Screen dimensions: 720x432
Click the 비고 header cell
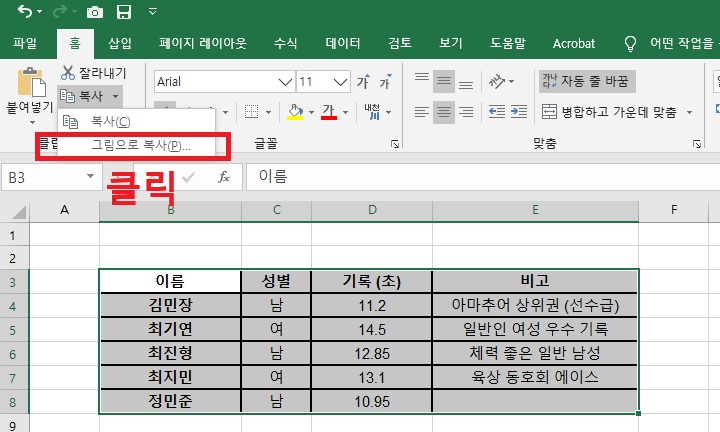(x=535, y=281)
